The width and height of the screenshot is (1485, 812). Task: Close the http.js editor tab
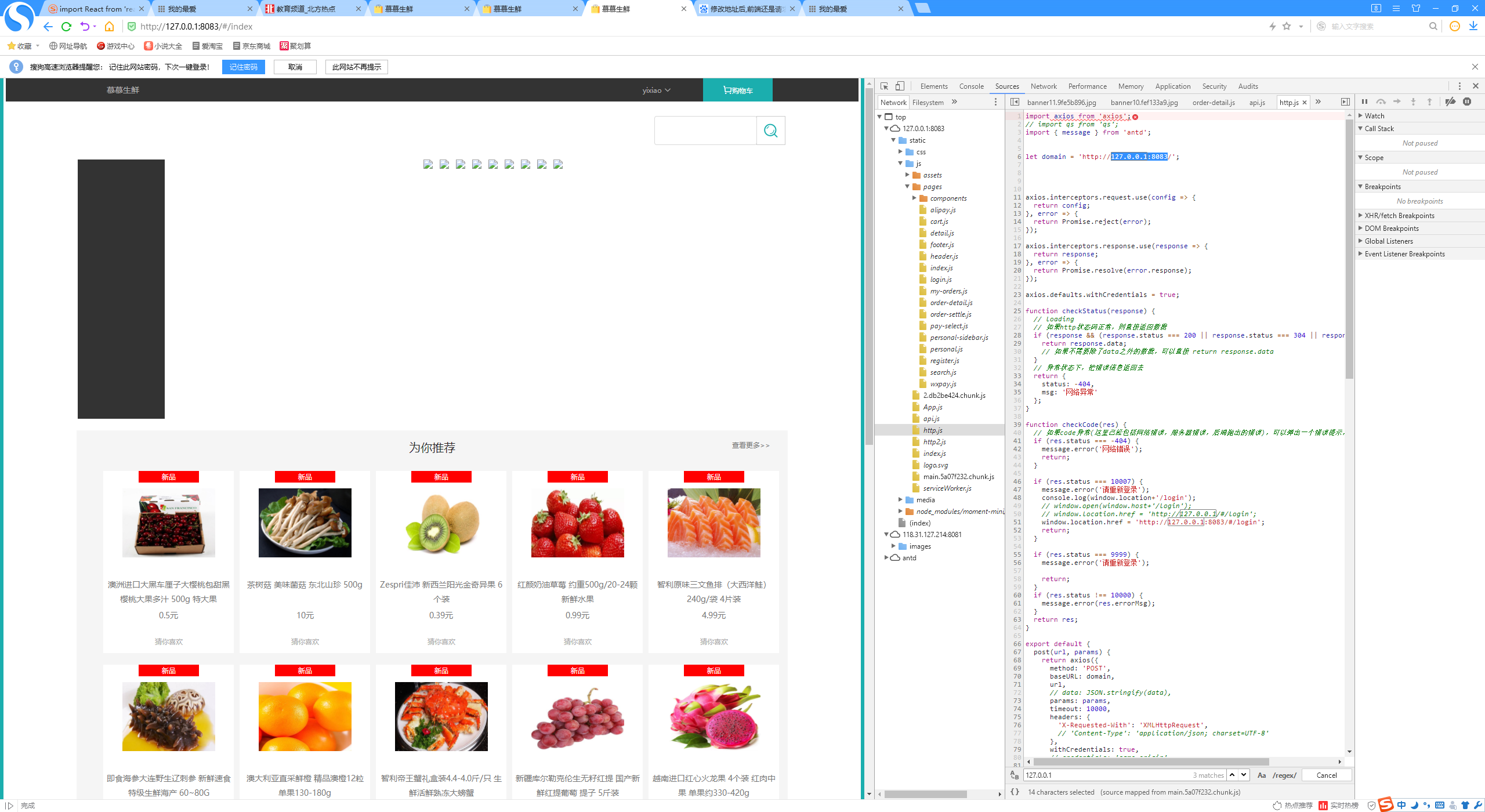pos(1305,102)
